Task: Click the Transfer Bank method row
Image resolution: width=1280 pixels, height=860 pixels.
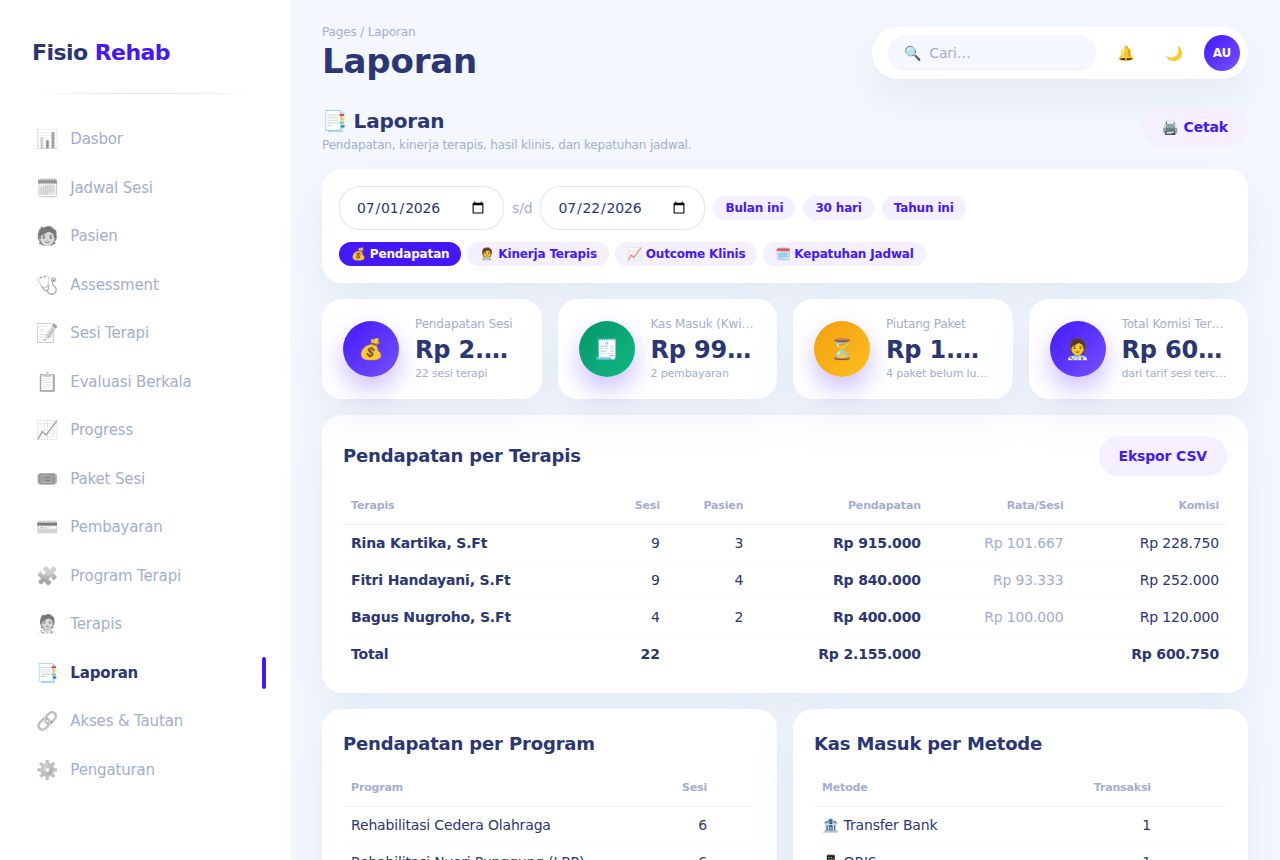Action: (x=1020, y=825)
